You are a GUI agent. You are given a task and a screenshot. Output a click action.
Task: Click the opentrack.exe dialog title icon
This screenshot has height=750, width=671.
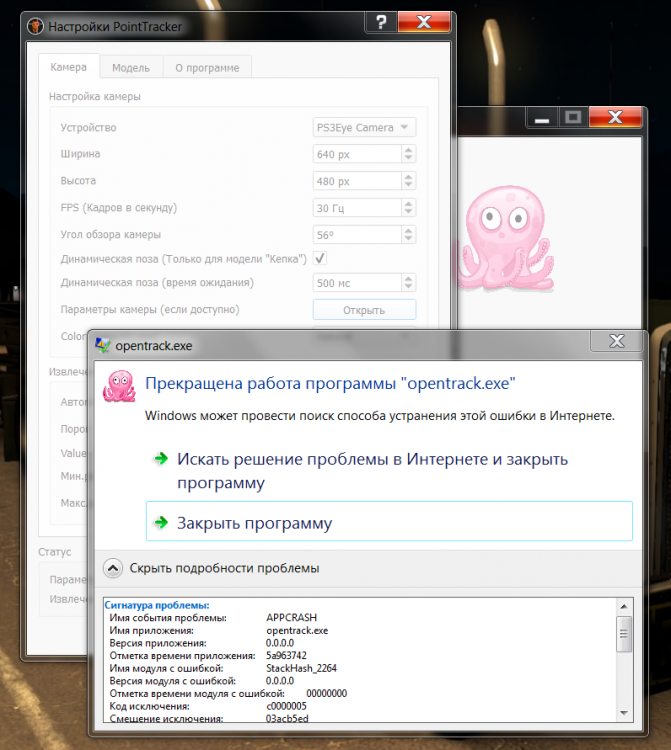103,345
